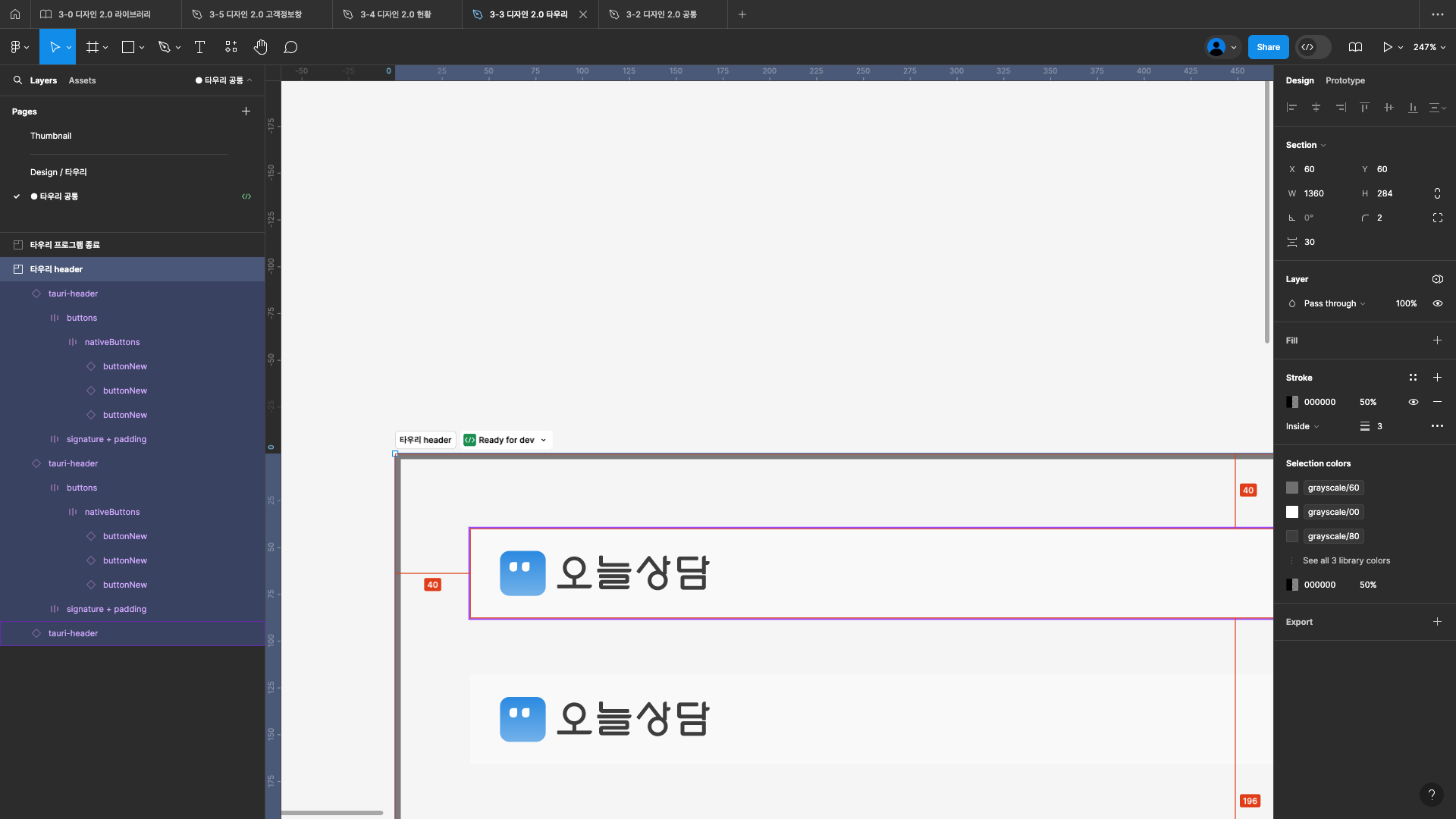This screenshot has width=1456, height=819.
Task: Select the Hand tool in toolbar
Action: tap(261, 47)
